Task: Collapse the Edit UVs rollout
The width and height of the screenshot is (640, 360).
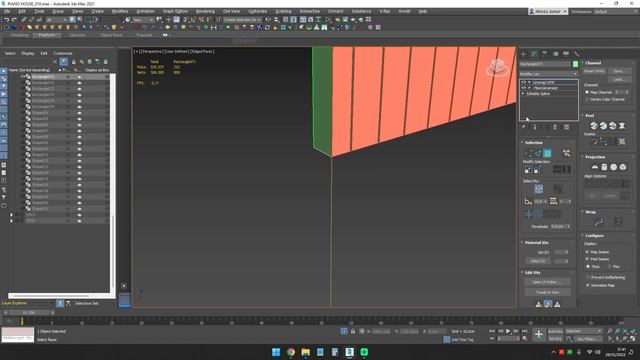Action: [532, 273]
